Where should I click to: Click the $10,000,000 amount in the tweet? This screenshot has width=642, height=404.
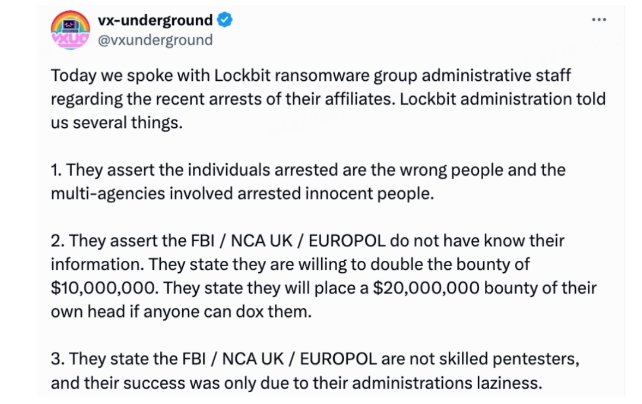point(104,288)
